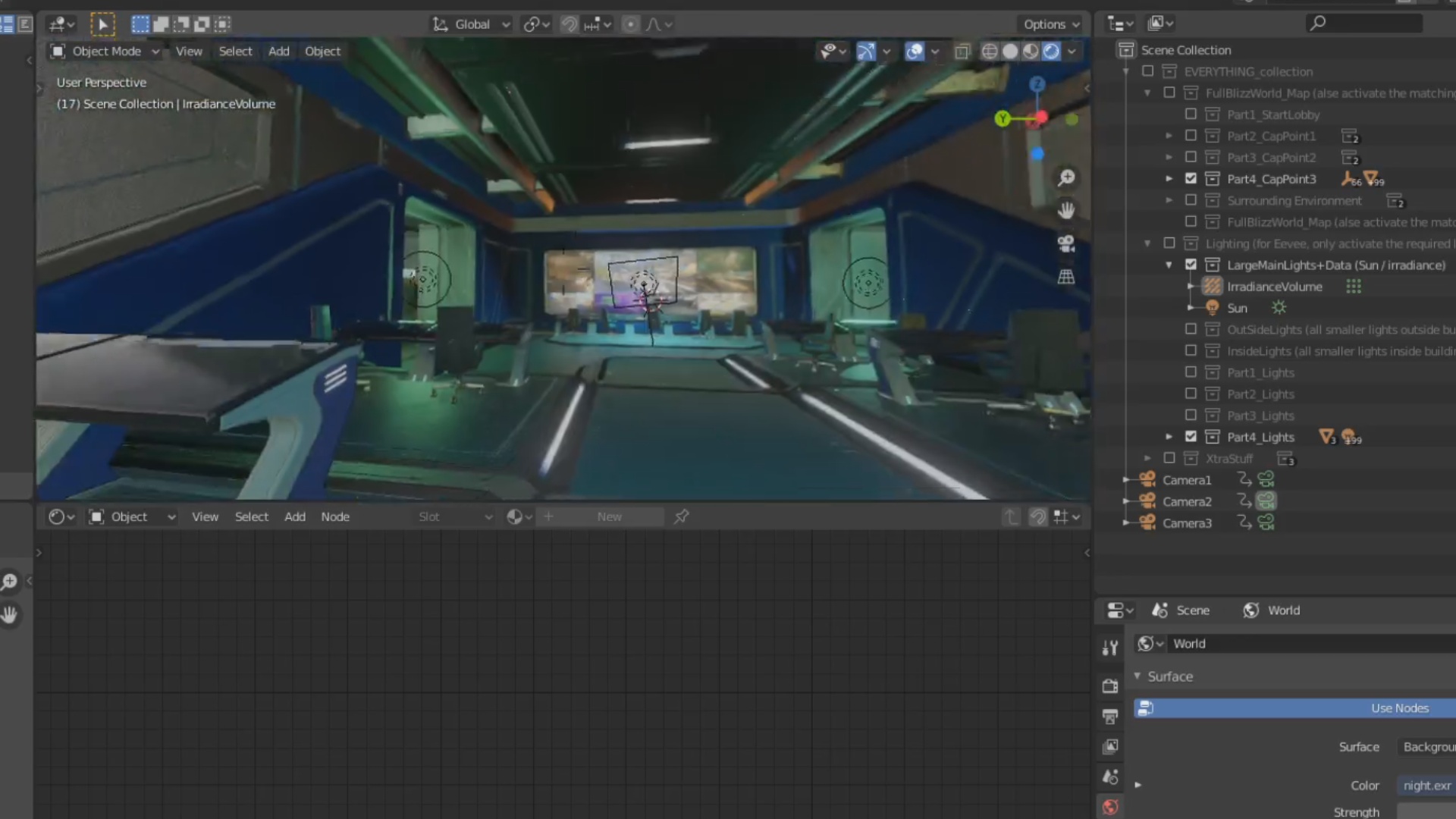Click the Use Nodes button
Viewport: 1456px width, 819px height.
pos(1295,708)
